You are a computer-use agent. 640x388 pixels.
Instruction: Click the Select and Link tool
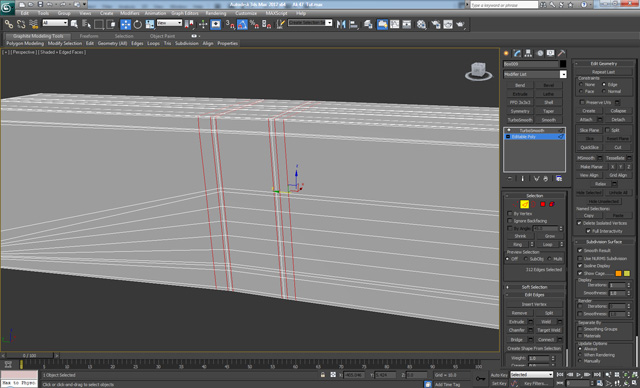tap(9, 24)
